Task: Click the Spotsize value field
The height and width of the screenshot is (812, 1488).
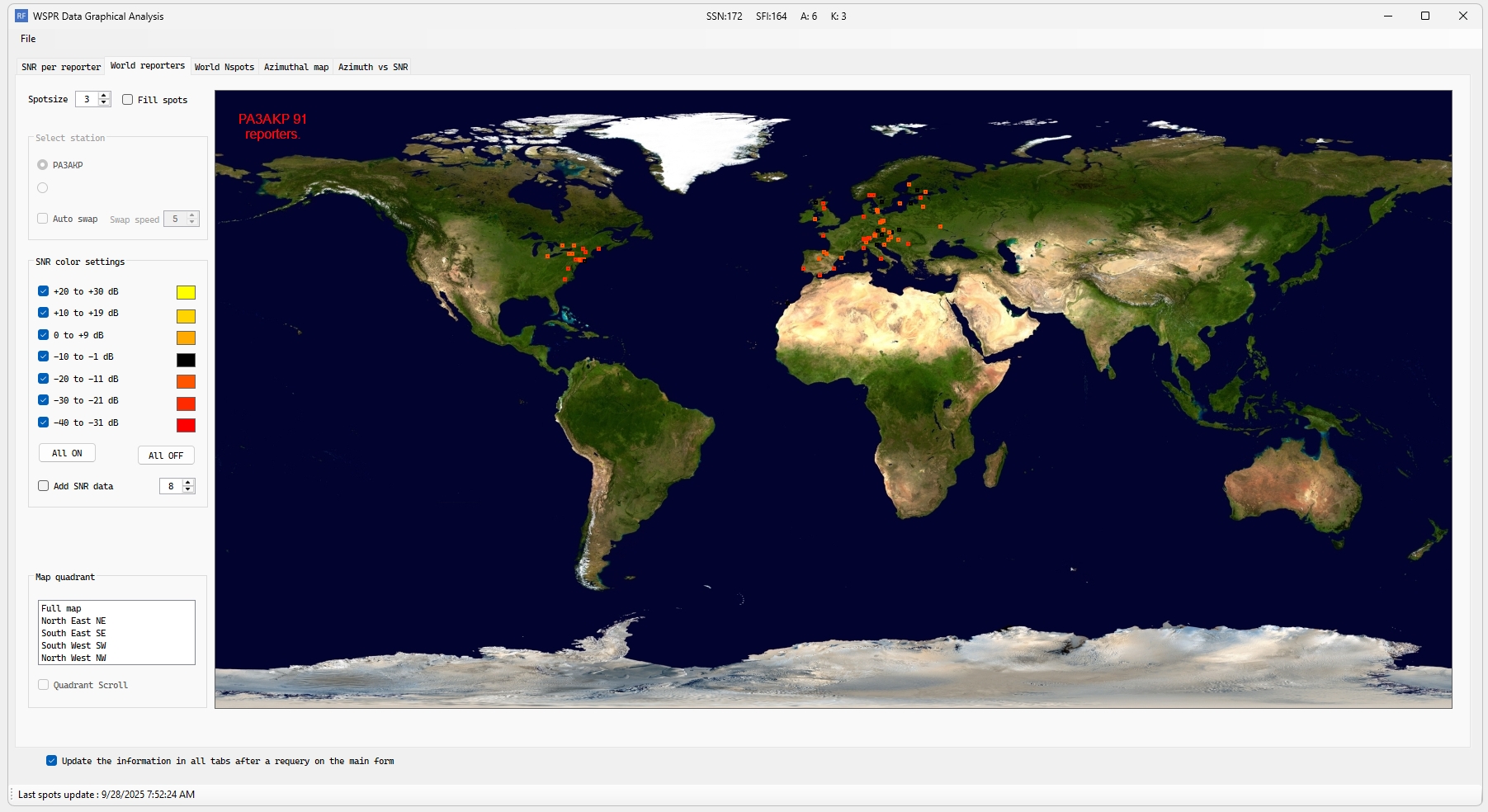Action: click(x=87, y=99)
